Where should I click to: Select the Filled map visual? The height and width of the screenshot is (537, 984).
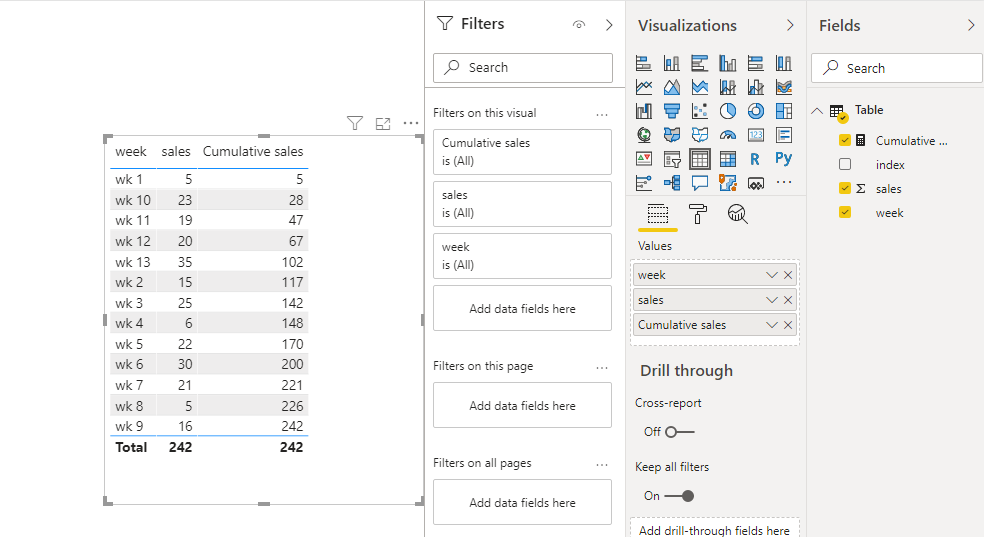(671, 135)
